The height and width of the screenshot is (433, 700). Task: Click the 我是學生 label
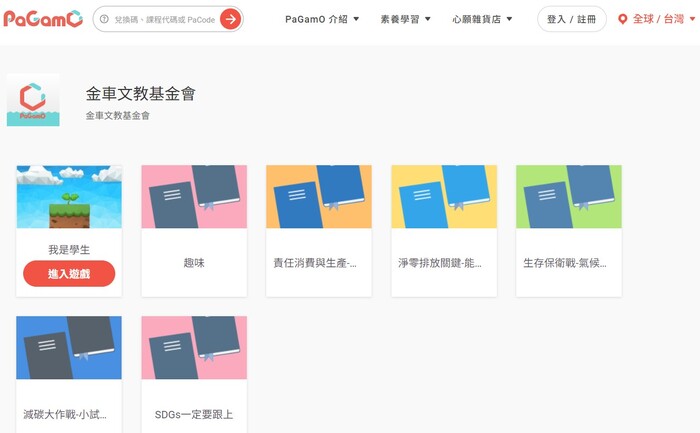click(69, 250)
